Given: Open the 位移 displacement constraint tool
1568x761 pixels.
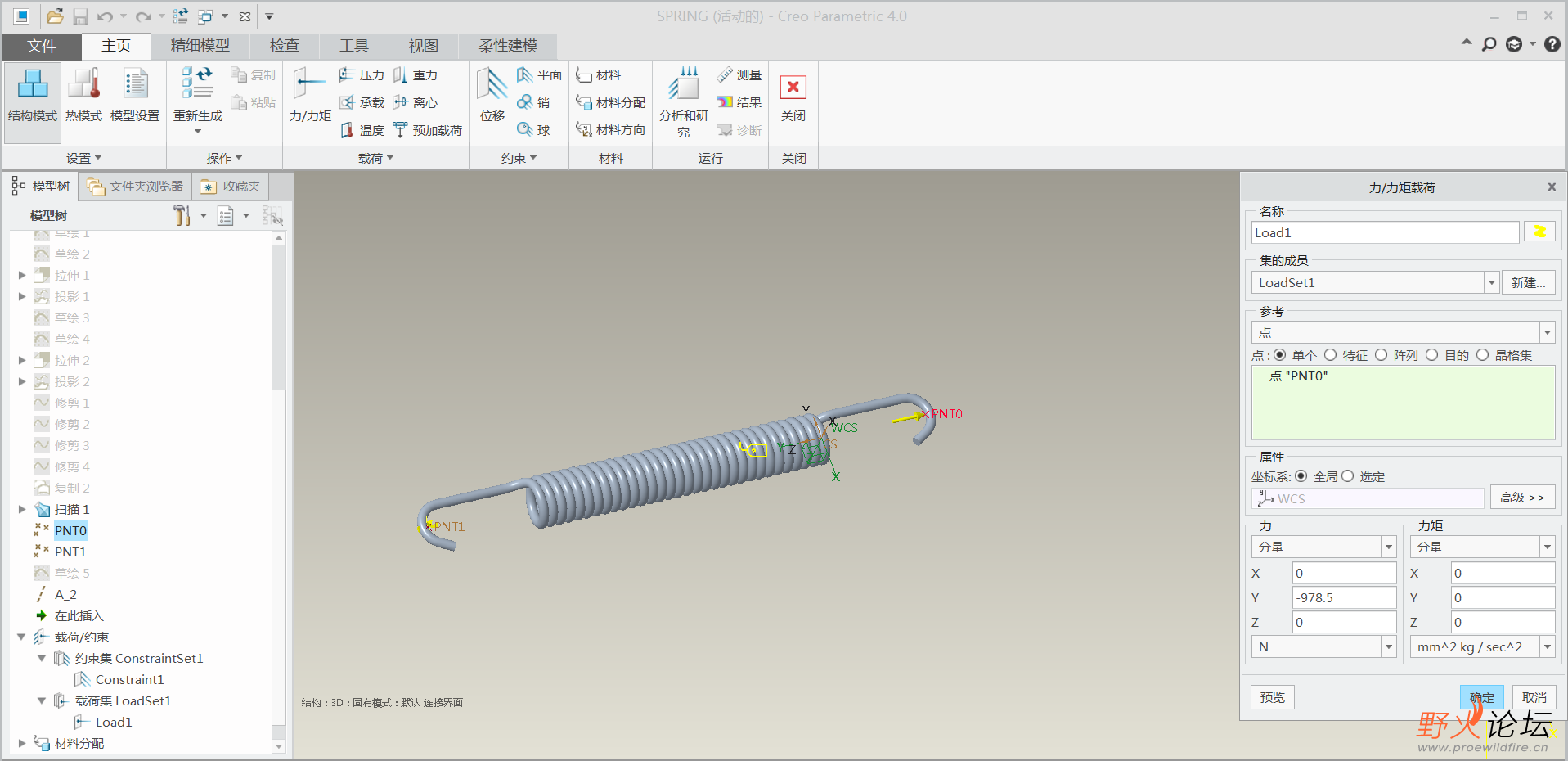Looking at the screenshot, I should [x=492, y=95].
